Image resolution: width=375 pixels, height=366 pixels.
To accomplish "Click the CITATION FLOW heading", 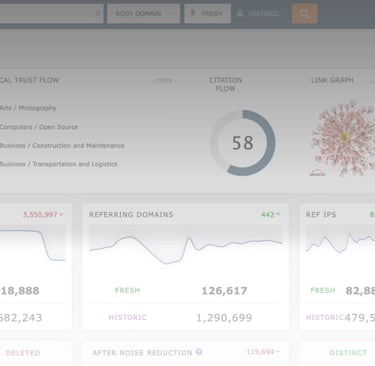I will (x=226, y=84).
